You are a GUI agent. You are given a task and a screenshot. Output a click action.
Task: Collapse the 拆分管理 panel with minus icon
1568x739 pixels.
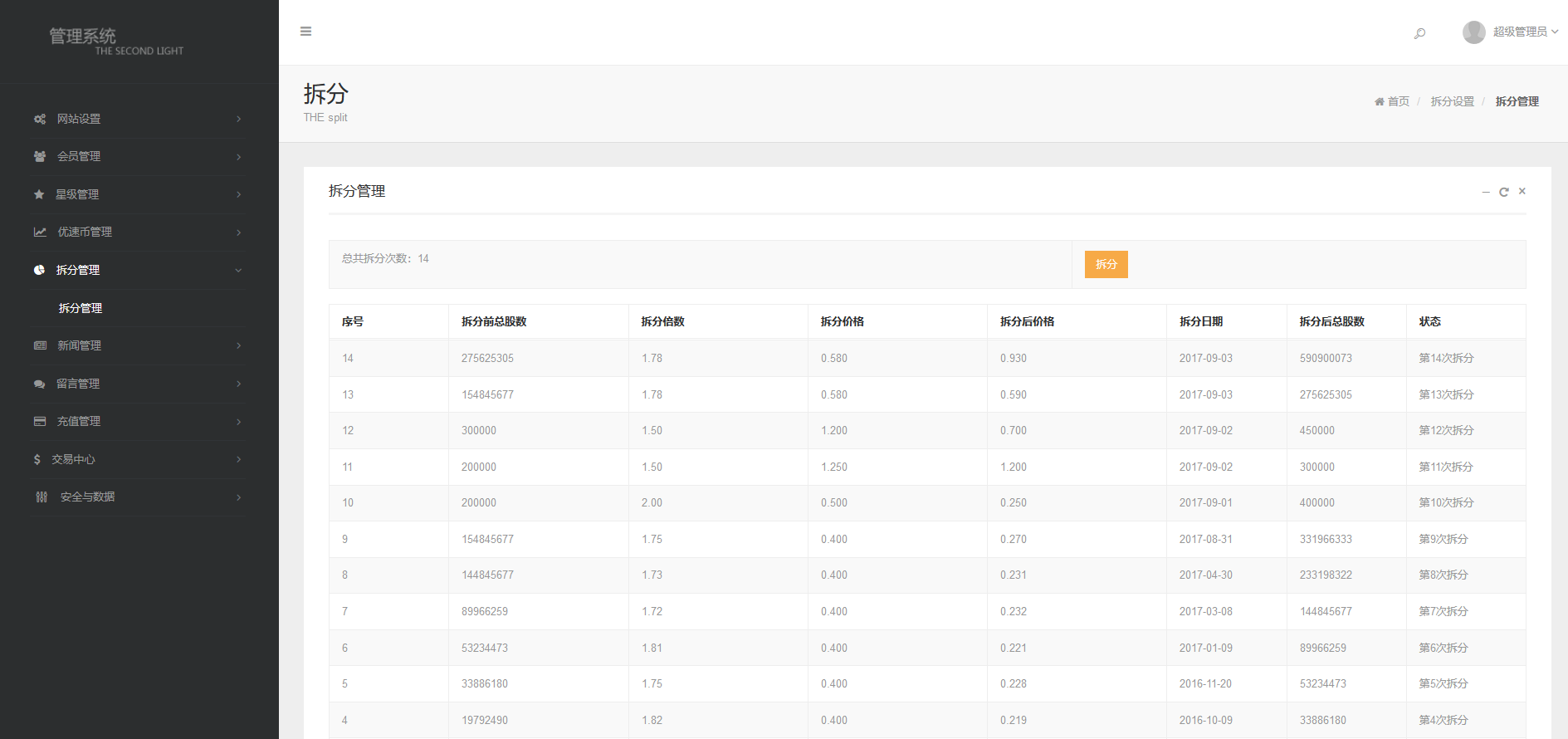(1486, 192)
